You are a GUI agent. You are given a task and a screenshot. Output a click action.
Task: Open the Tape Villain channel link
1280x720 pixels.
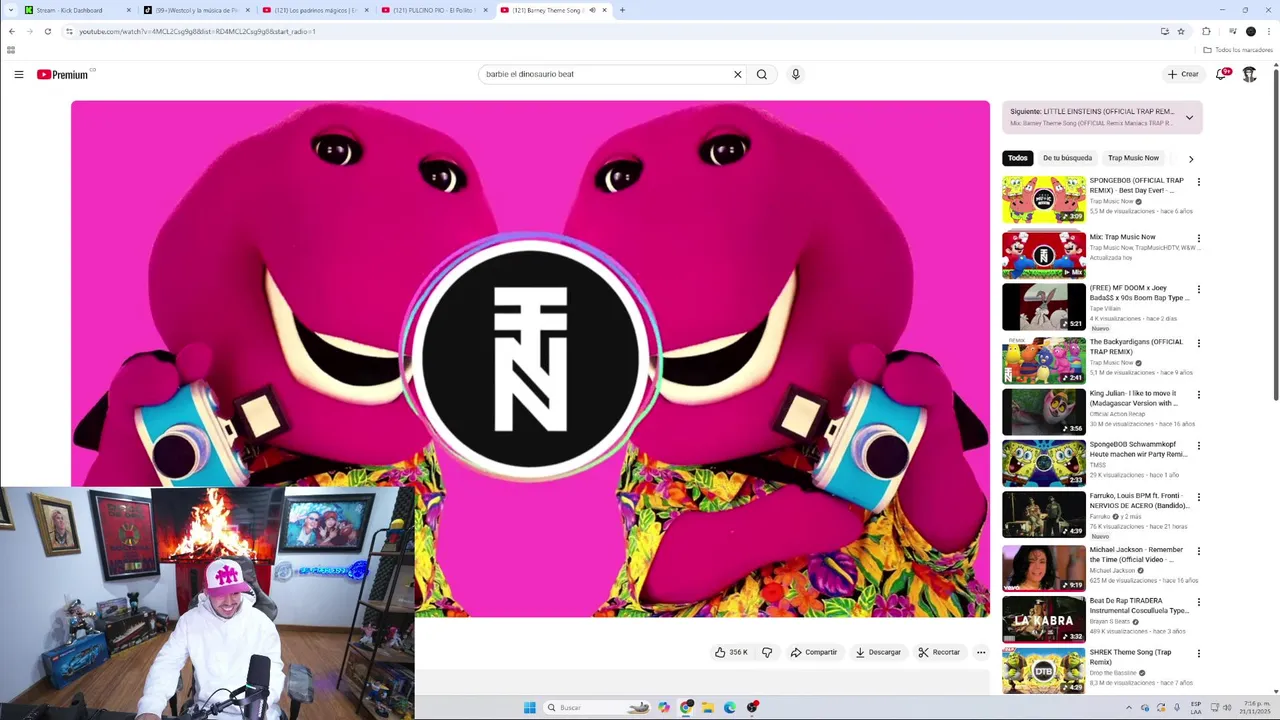[1105, 308]
